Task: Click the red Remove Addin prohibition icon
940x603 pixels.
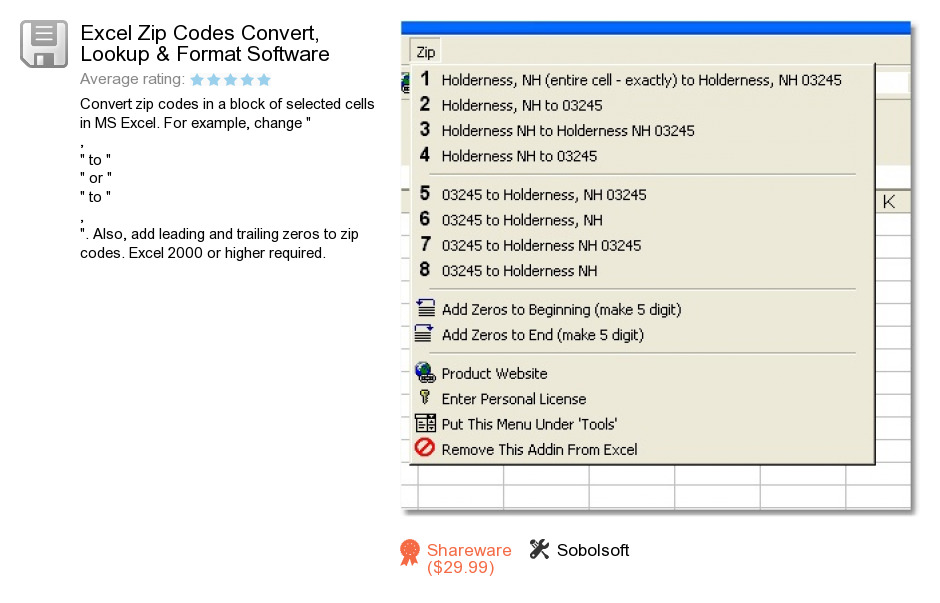Action: coord(424,448)
